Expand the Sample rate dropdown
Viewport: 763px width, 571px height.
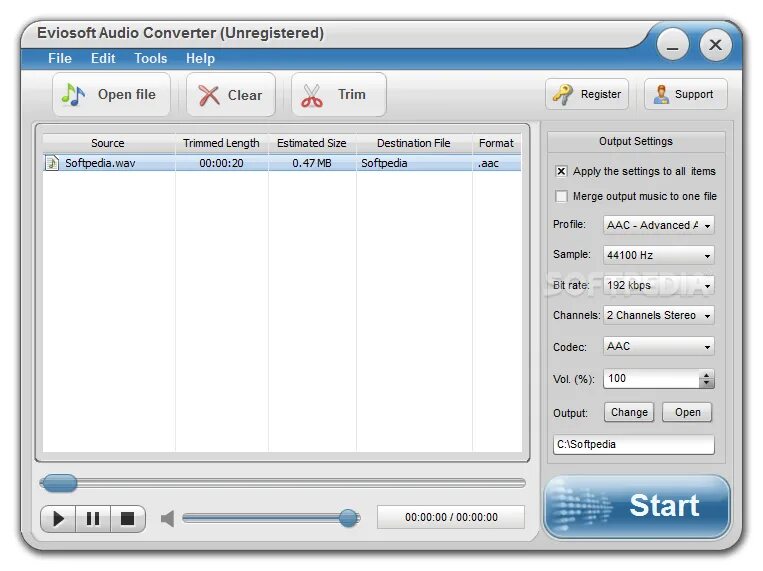tap(659, 255)
